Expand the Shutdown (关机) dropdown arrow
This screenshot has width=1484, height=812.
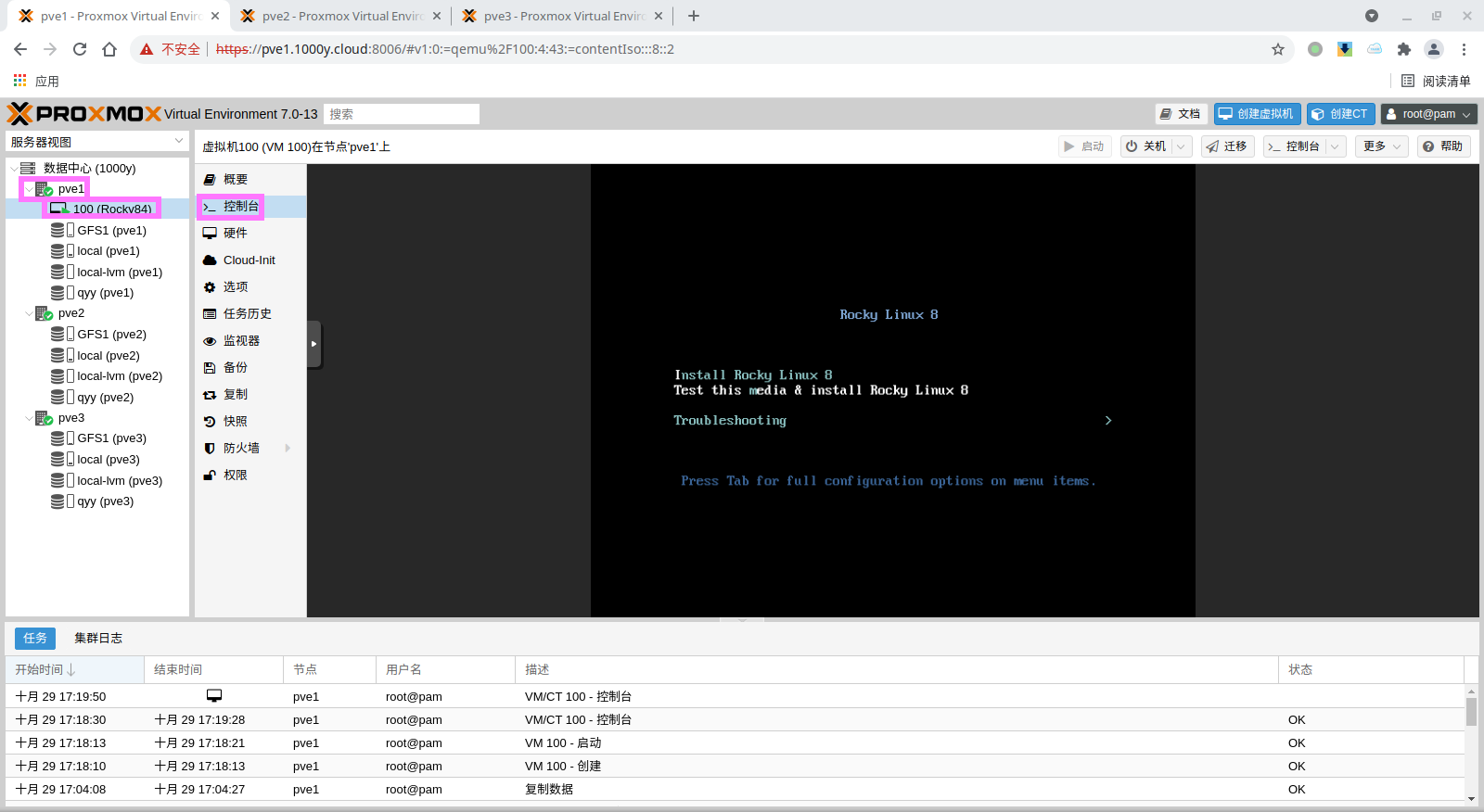point(1181,146)
